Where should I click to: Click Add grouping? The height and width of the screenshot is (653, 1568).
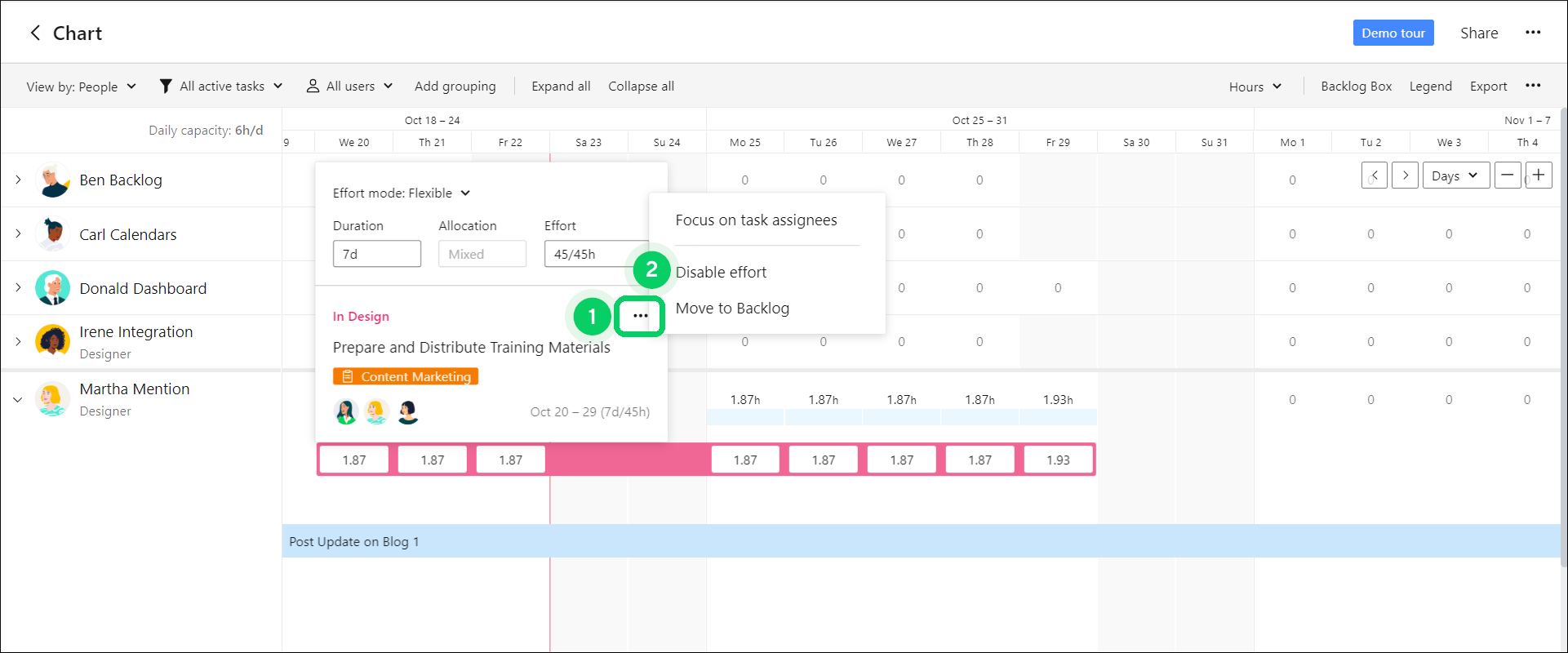point(455,87)
